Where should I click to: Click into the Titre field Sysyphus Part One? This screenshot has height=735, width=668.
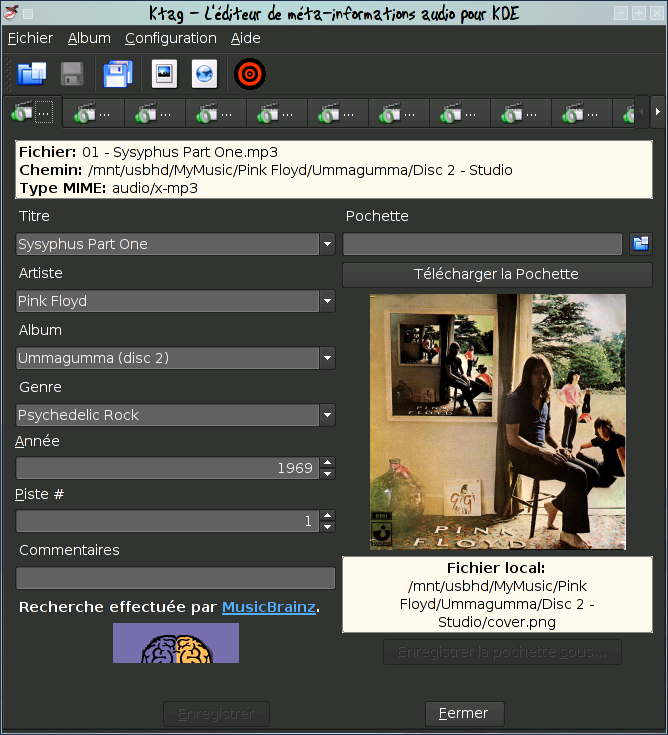coord(168,244)
